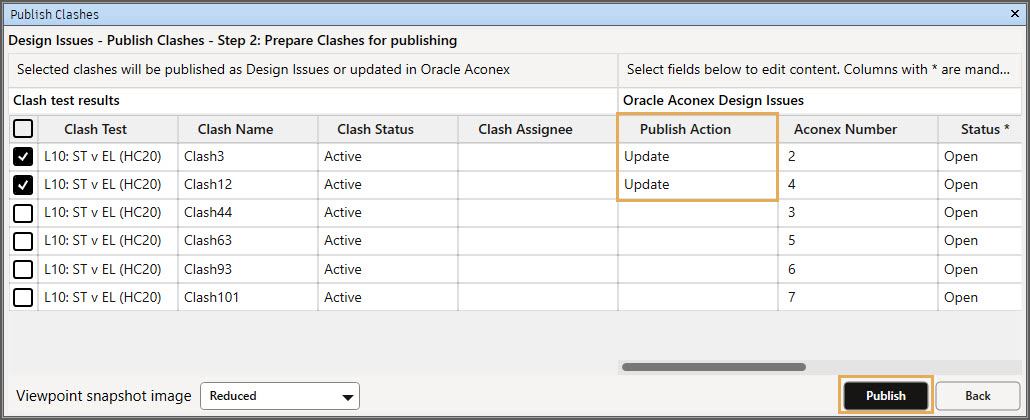The image size is (1030, 420).
Task: Select the Clash63 row checkbox
Action: pyautogui.click(x=23, y=241)
